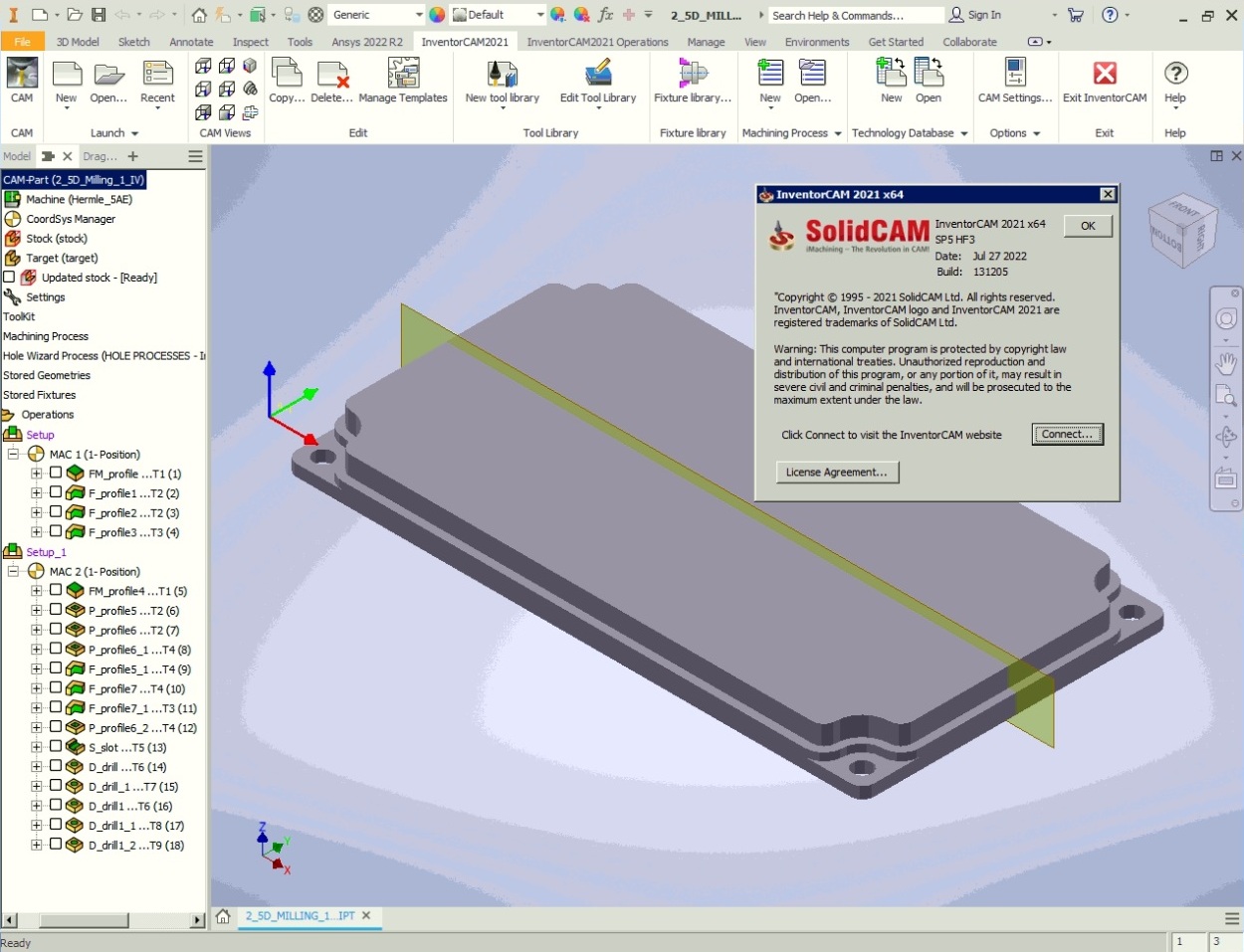Check the box for D_drill ...T6 (14)
The height and width of the screenshot is (952, 1244).
(56, 767)
